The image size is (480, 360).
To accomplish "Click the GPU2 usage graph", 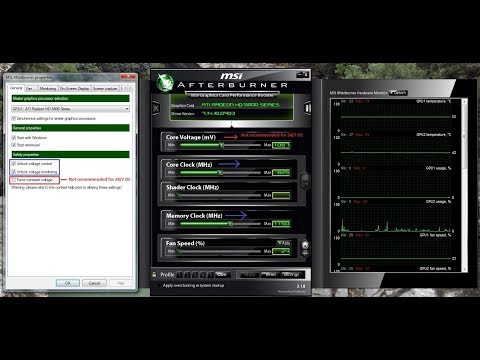I will pos(396,217).
